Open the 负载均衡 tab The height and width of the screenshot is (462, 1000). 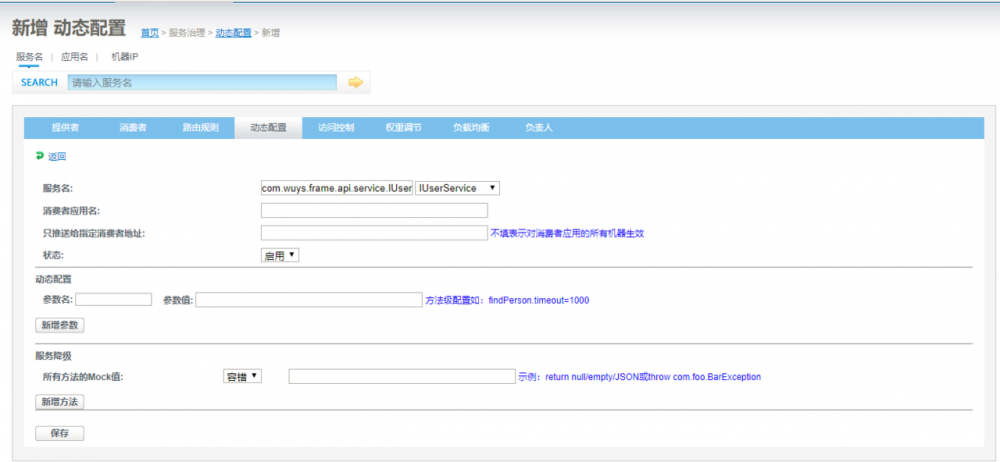click(x=471, y=128)
